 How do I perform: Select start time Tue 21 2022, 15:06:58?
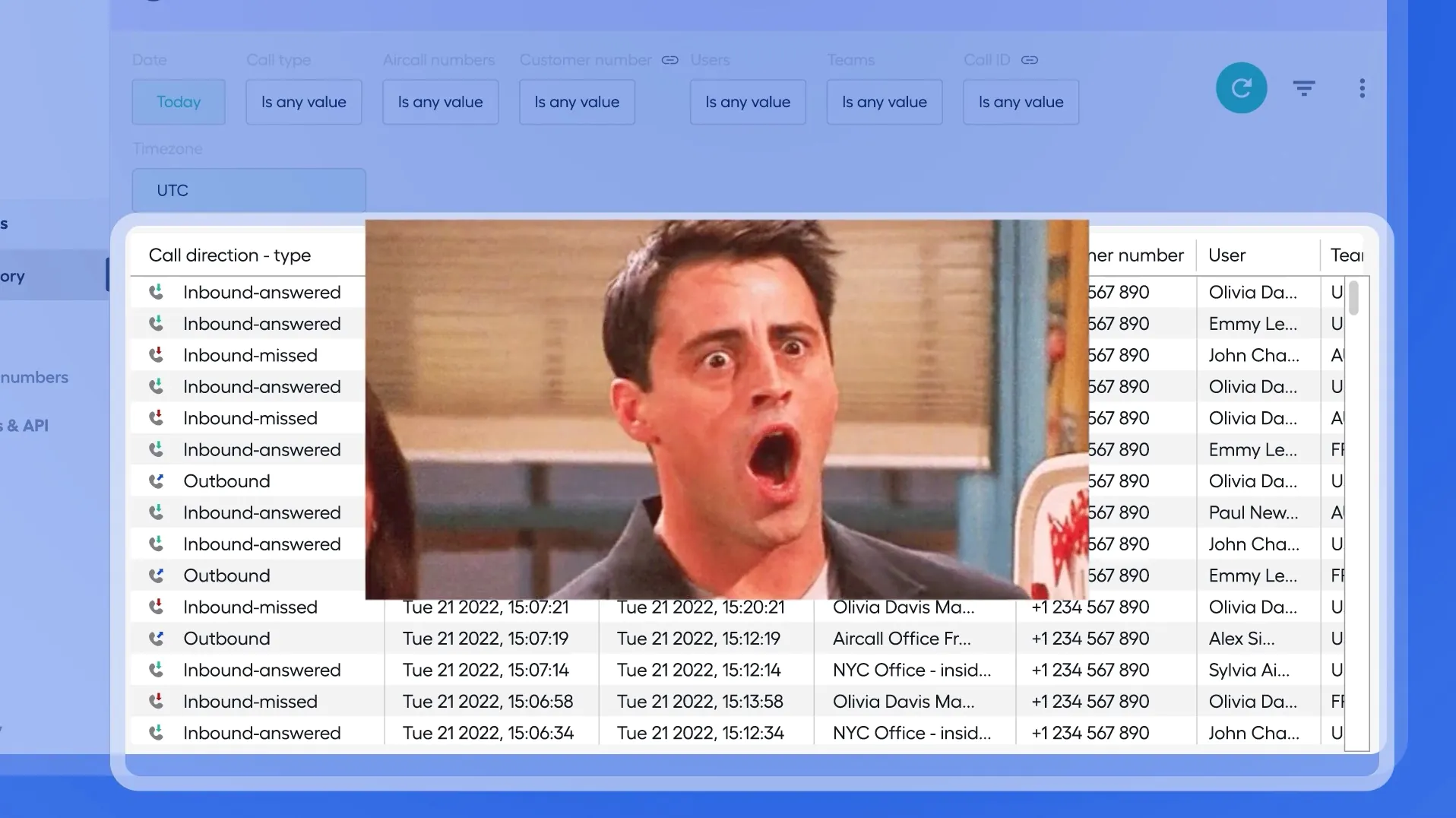(488, 701)
